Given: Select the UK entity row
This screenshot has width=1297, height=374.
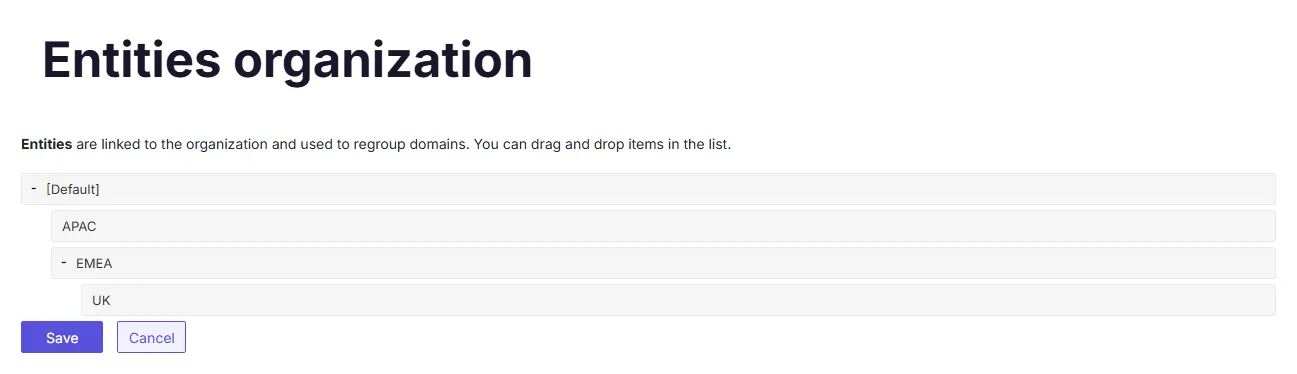Looking at the screenshot, I should click(678, 300).
